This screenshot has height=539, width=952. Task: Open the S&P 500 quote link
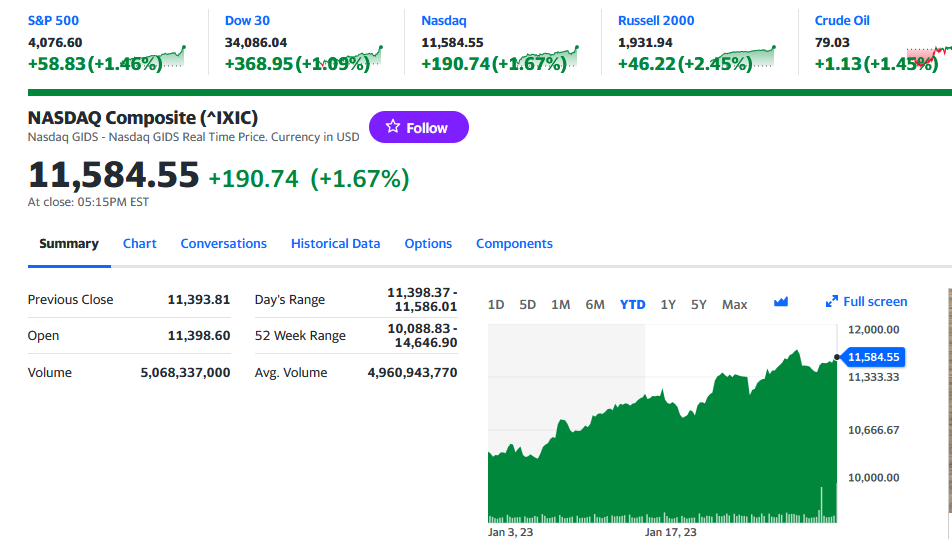tap(53, 21)
